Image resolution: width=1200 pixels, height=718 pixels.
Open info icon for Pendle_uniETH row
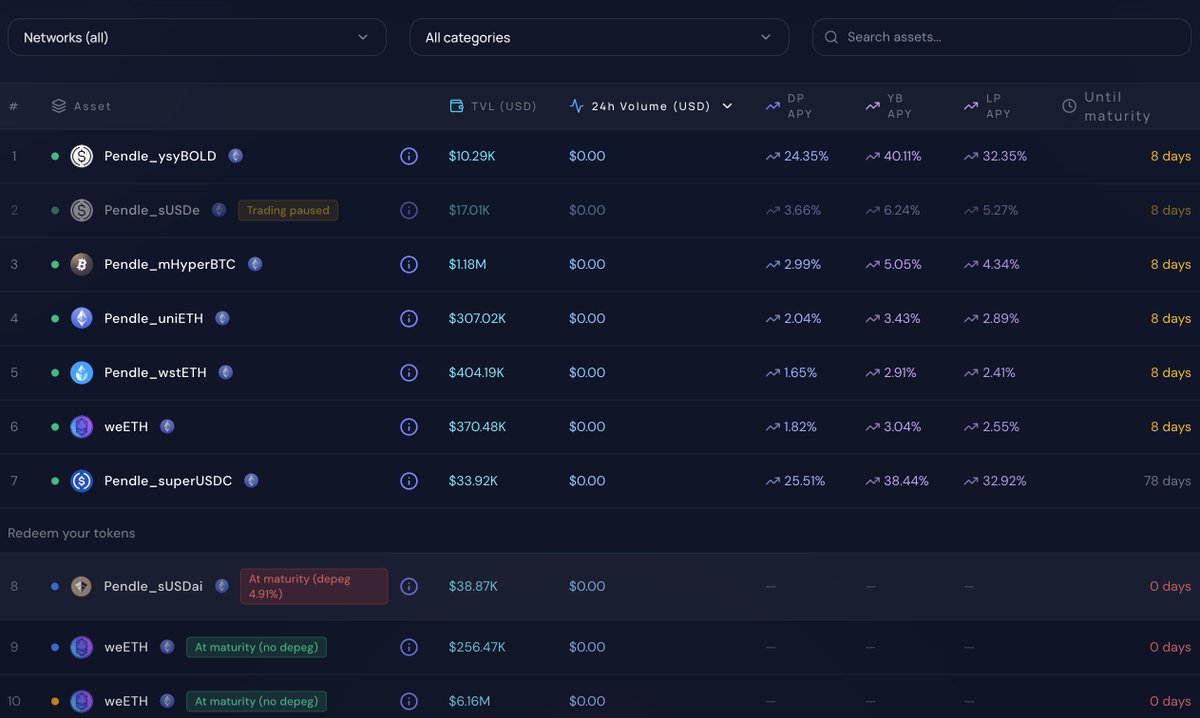click(408, 318)
